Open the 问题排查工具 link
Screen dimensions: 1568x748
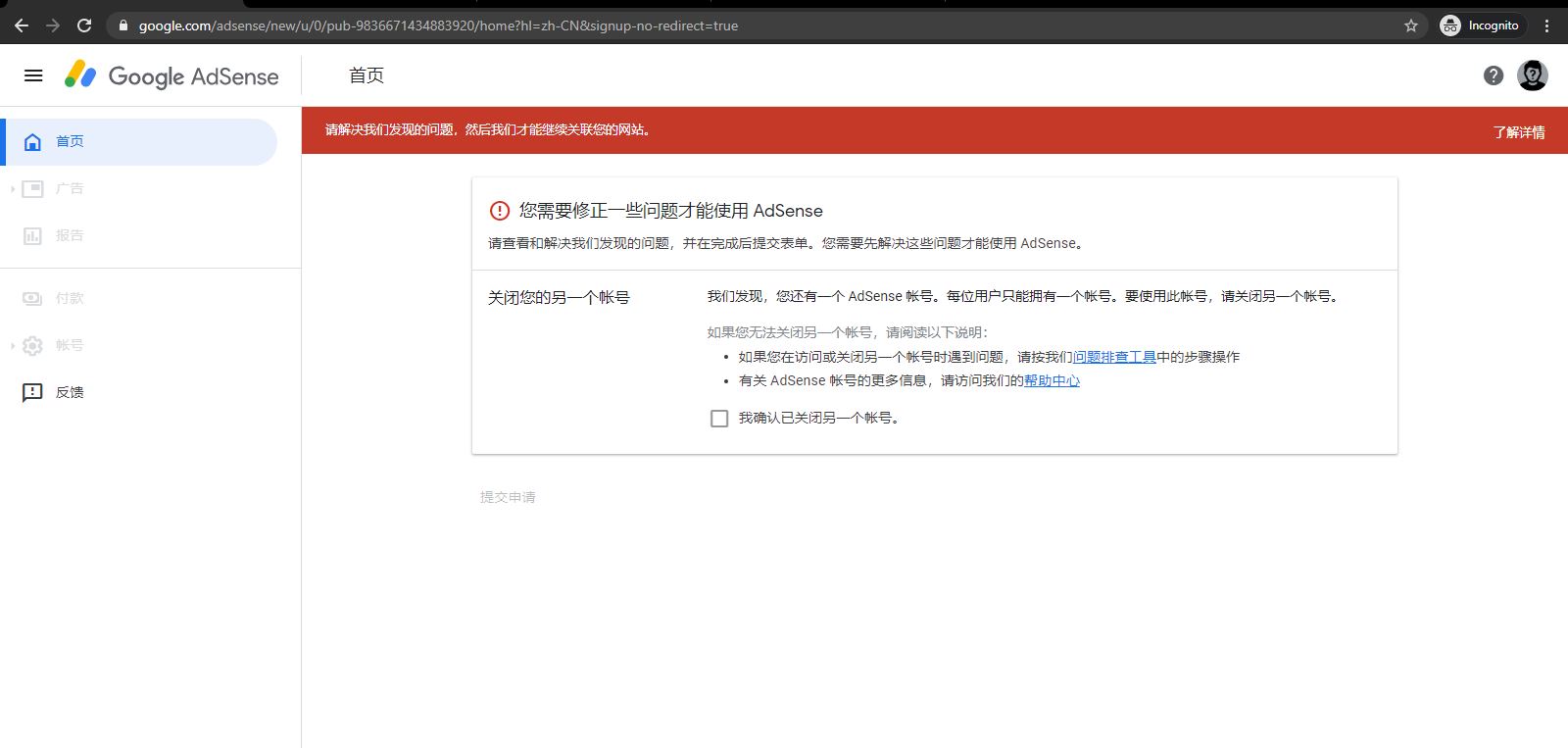(1114, 357)
